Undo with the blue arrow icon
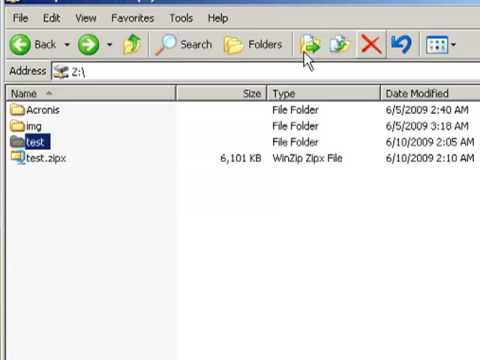Viewport: 480px width, 360px height. coord(401,44)
